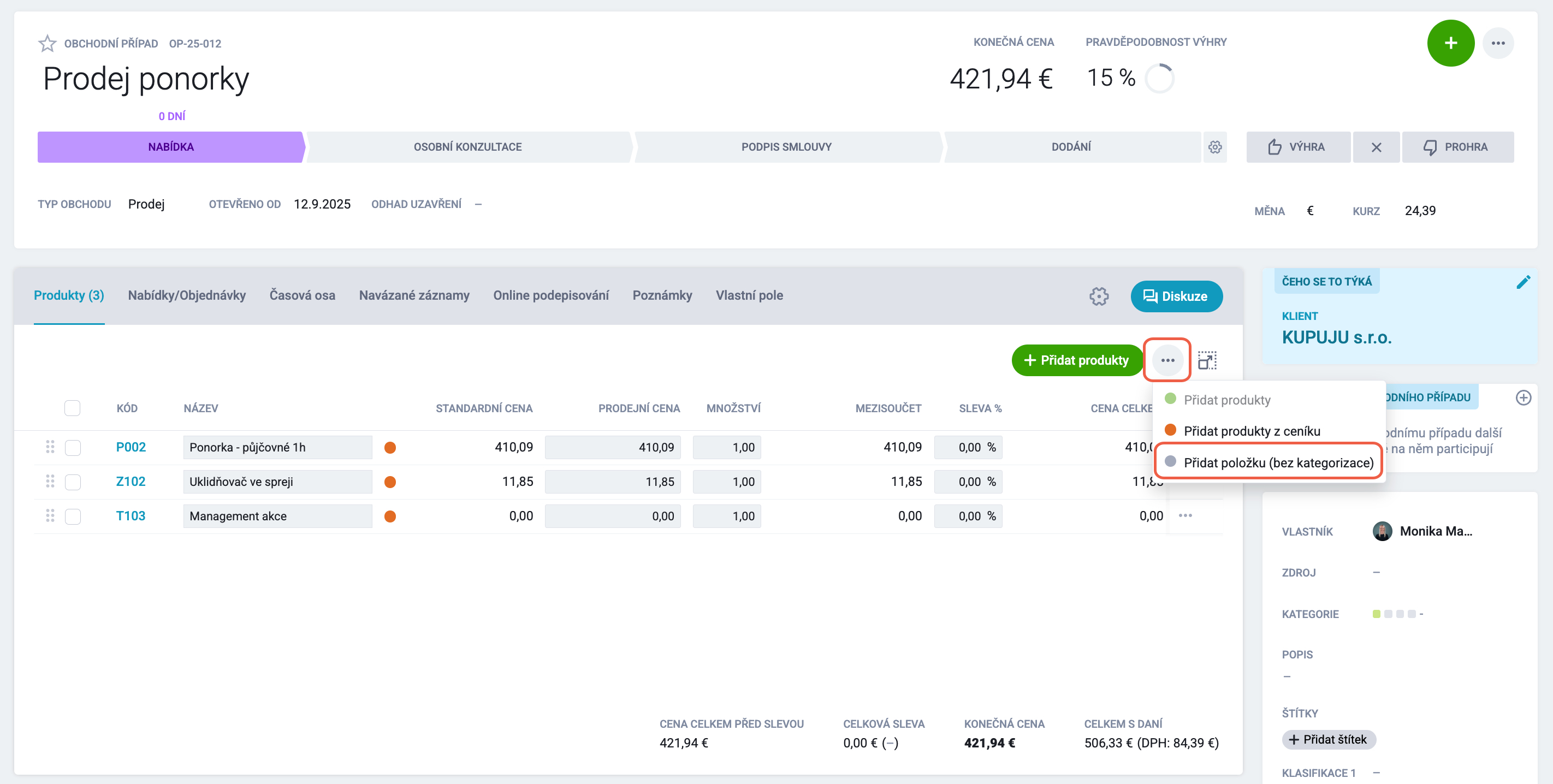Cancel the deal result with X button
Screen dimensions: 1553x784
[1376, 147]
